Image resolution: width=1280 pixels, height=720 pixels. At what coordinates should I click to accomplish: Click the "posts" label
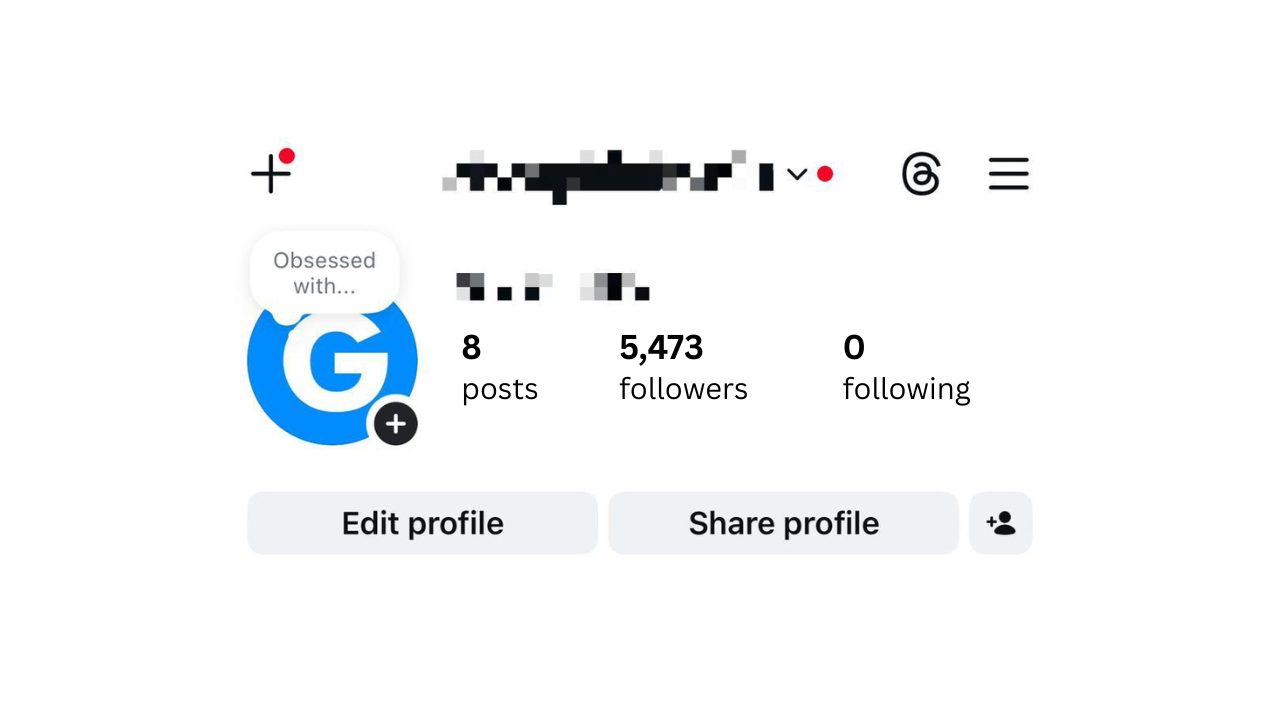500,389
